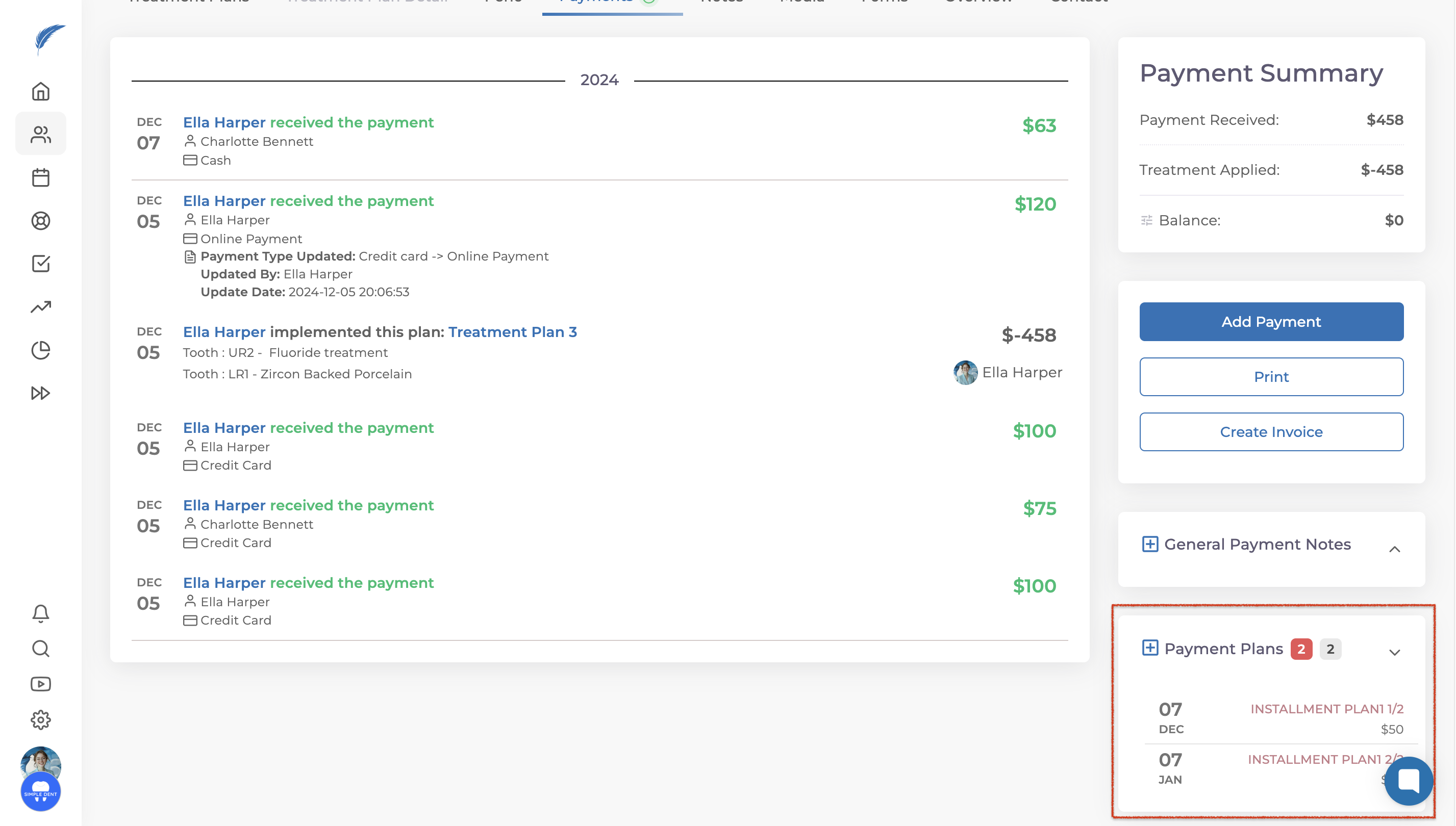The image size is (1456, 826).
Task: Click the patients sidebar icon
Action: pos(40,135)
